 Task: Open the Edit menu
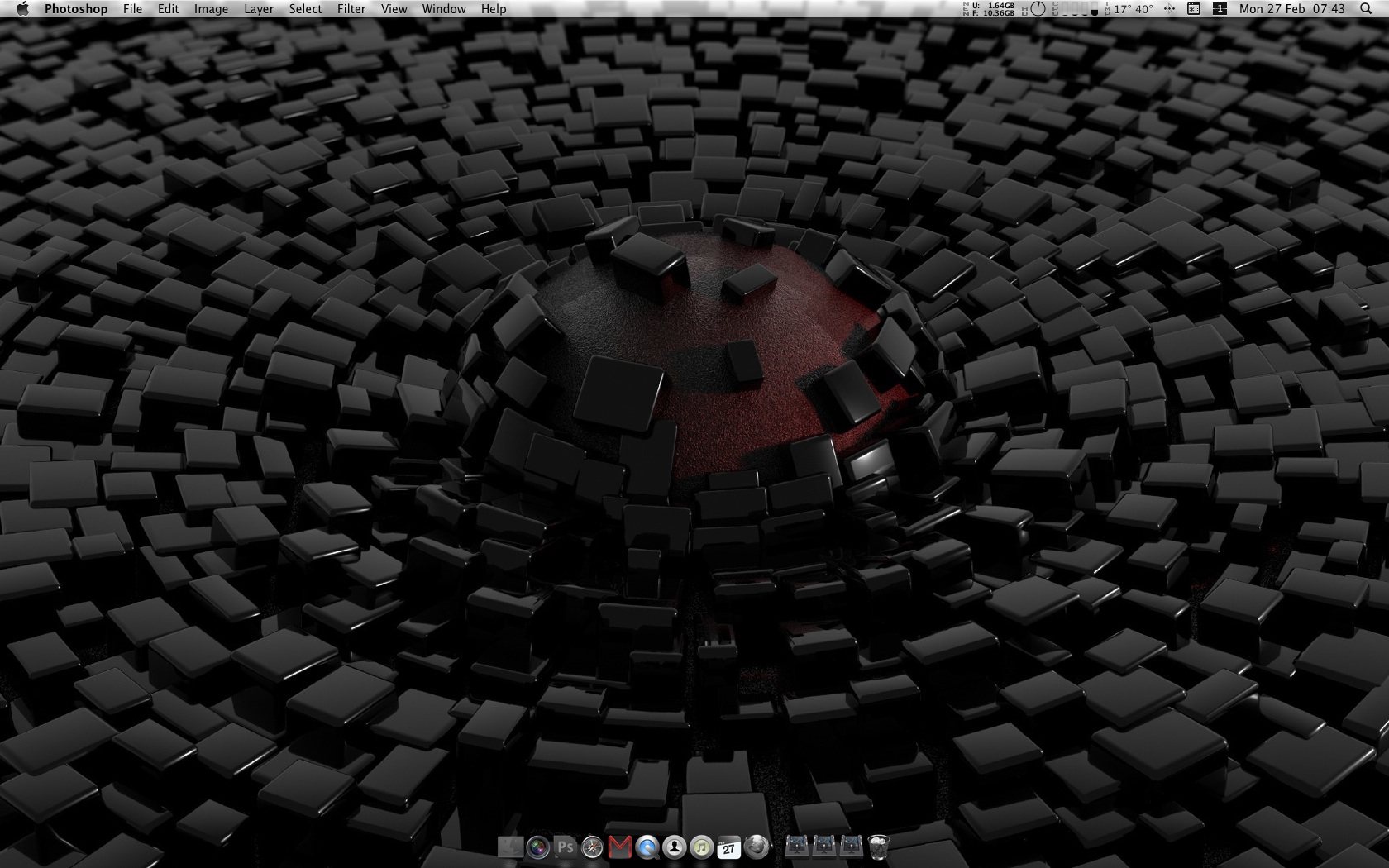tap(169, 9)
